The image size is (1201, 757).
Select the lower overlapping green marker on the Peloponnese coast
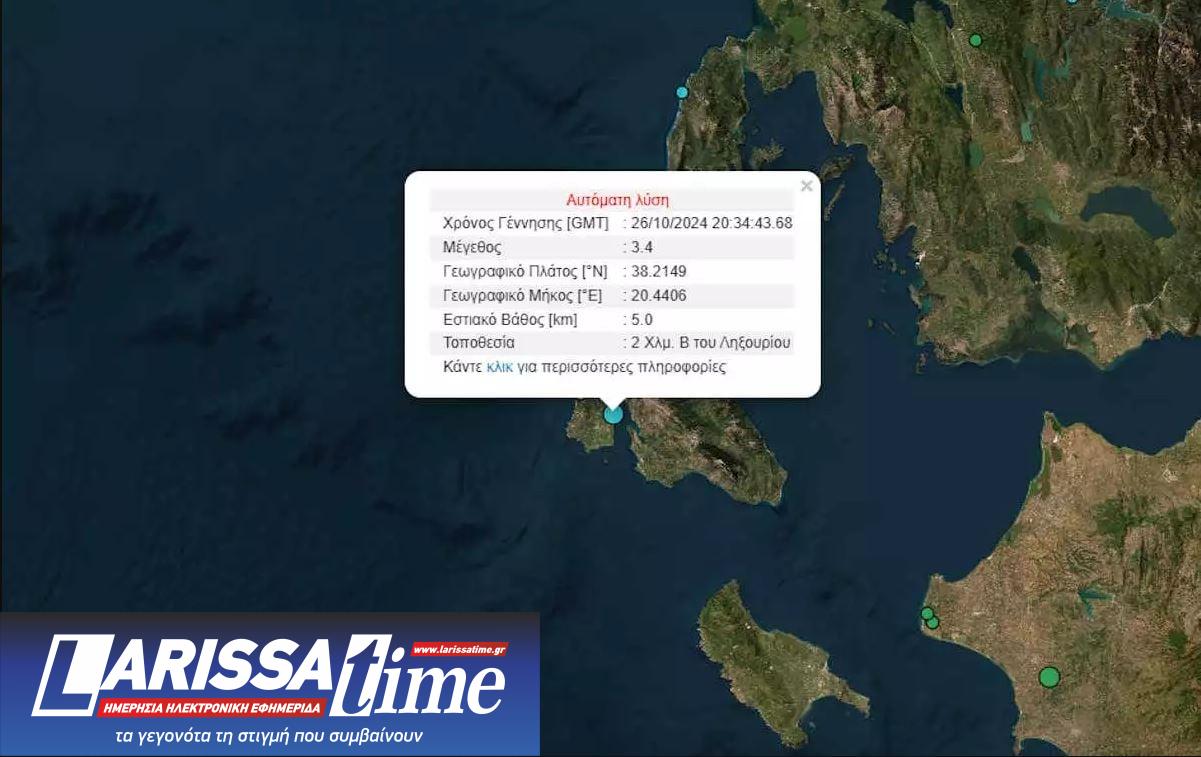934,623
